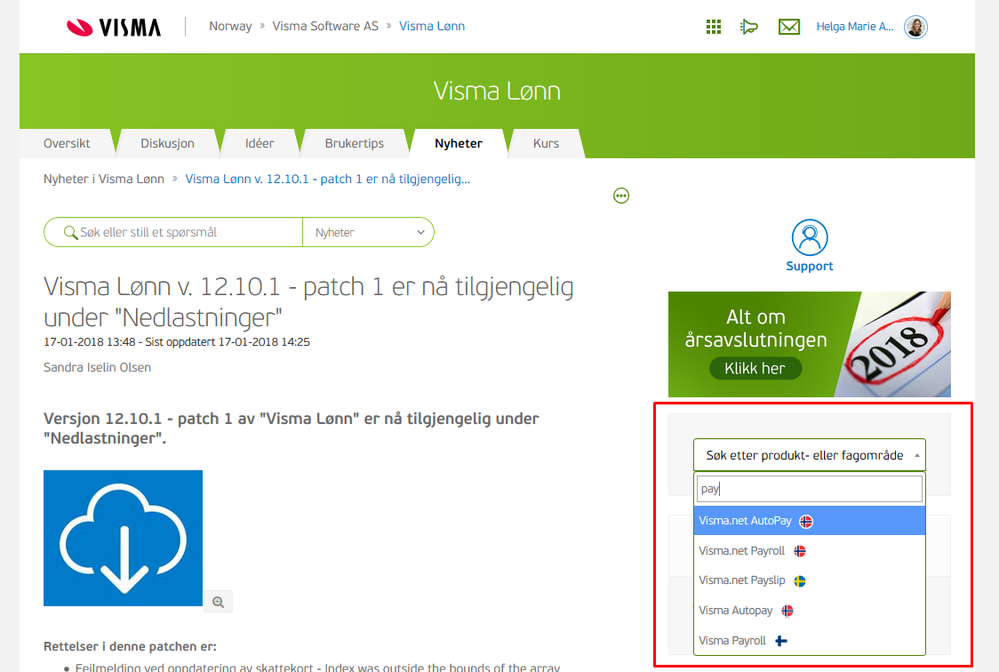Click the cloud download image

click(x=123, y=538)
